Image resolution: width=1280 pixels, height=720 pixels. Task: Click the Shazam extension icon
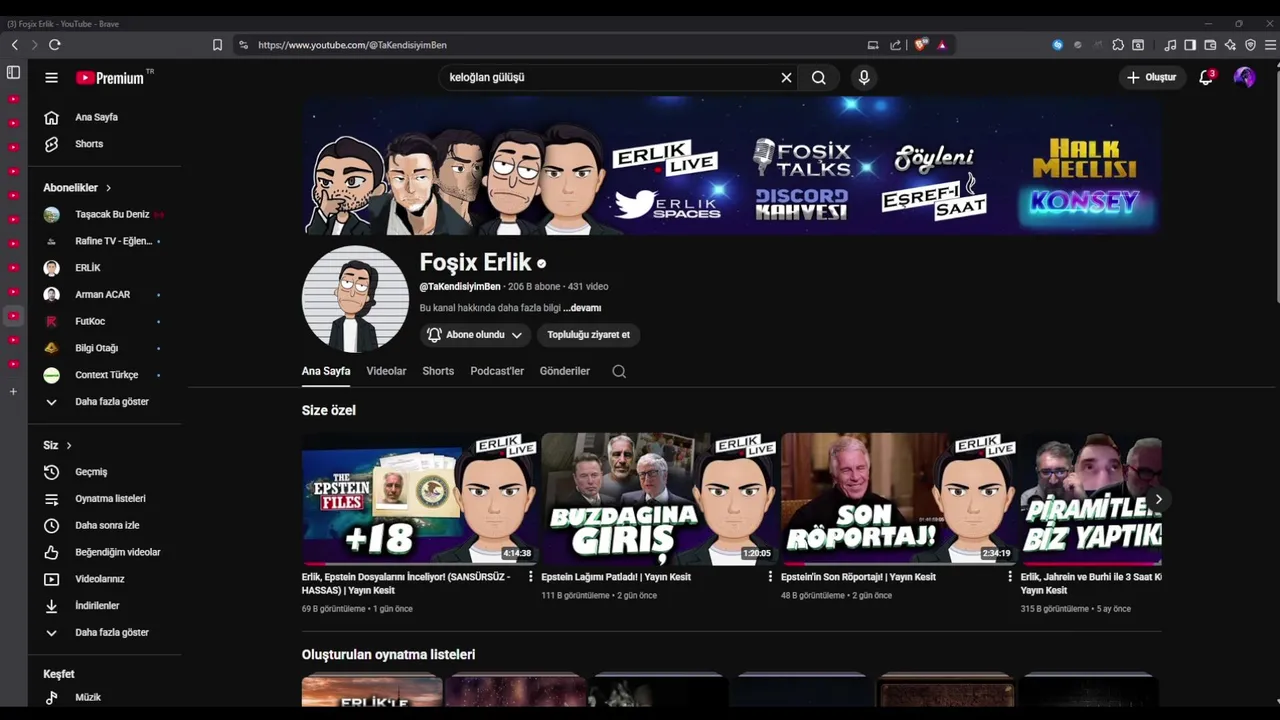coord(1057,45)
